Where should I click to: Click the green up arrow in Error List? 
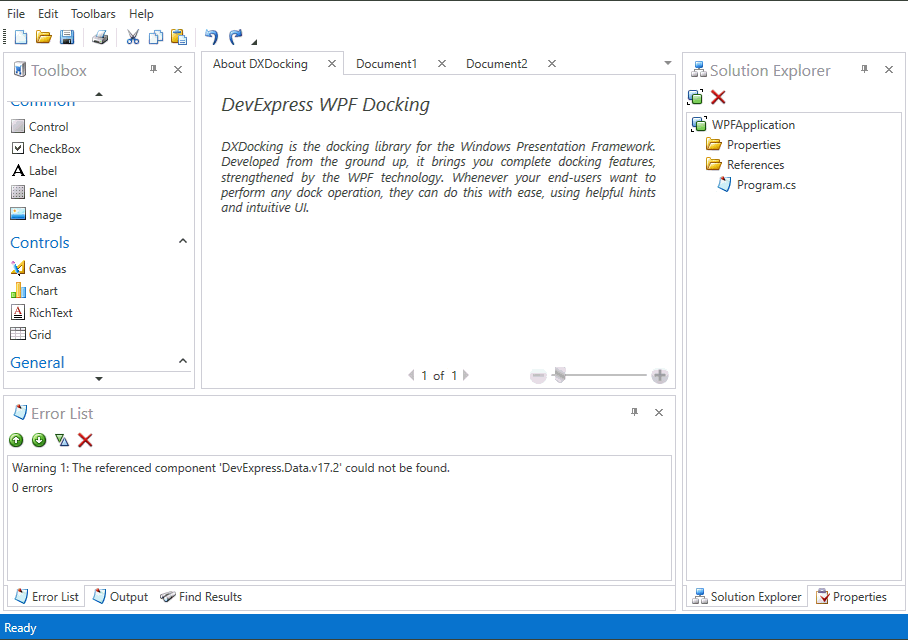point(16,440)
